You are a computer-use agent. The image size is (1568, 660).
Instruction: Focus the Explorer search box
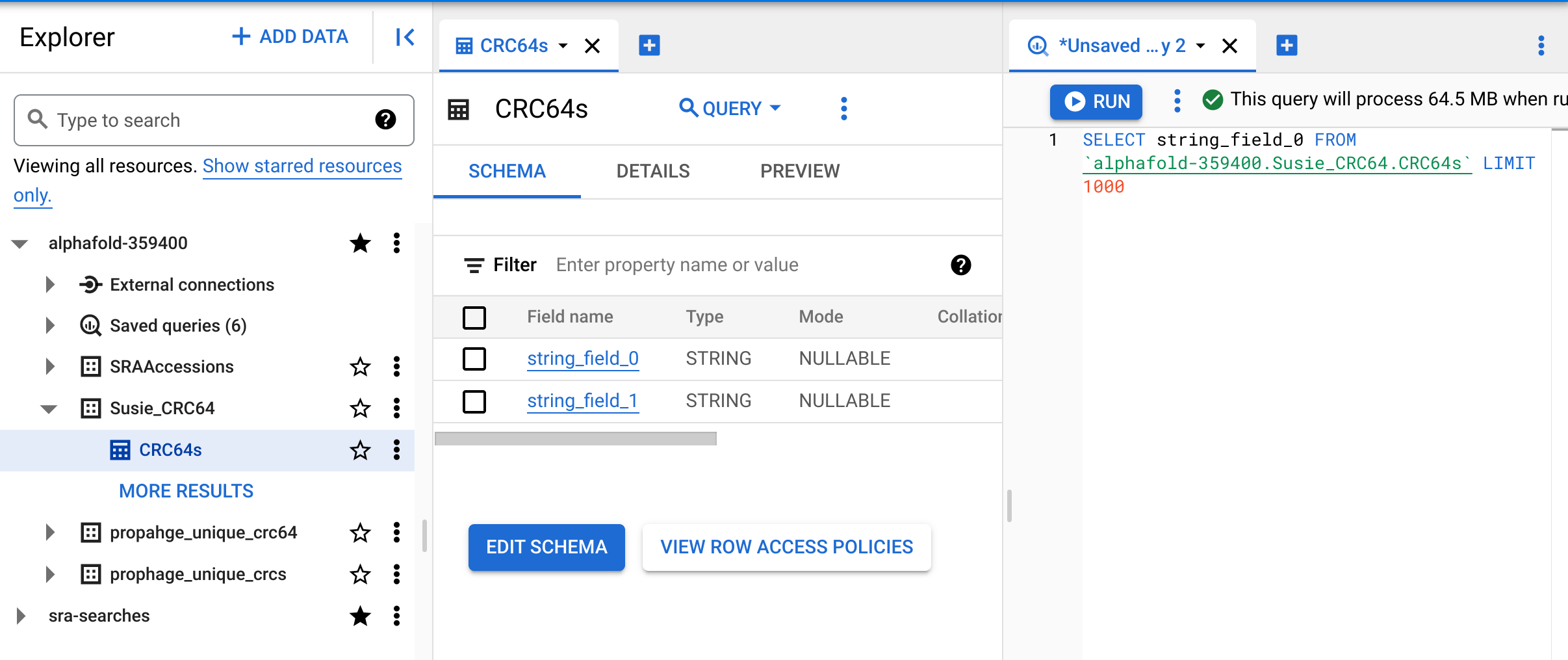214,120
